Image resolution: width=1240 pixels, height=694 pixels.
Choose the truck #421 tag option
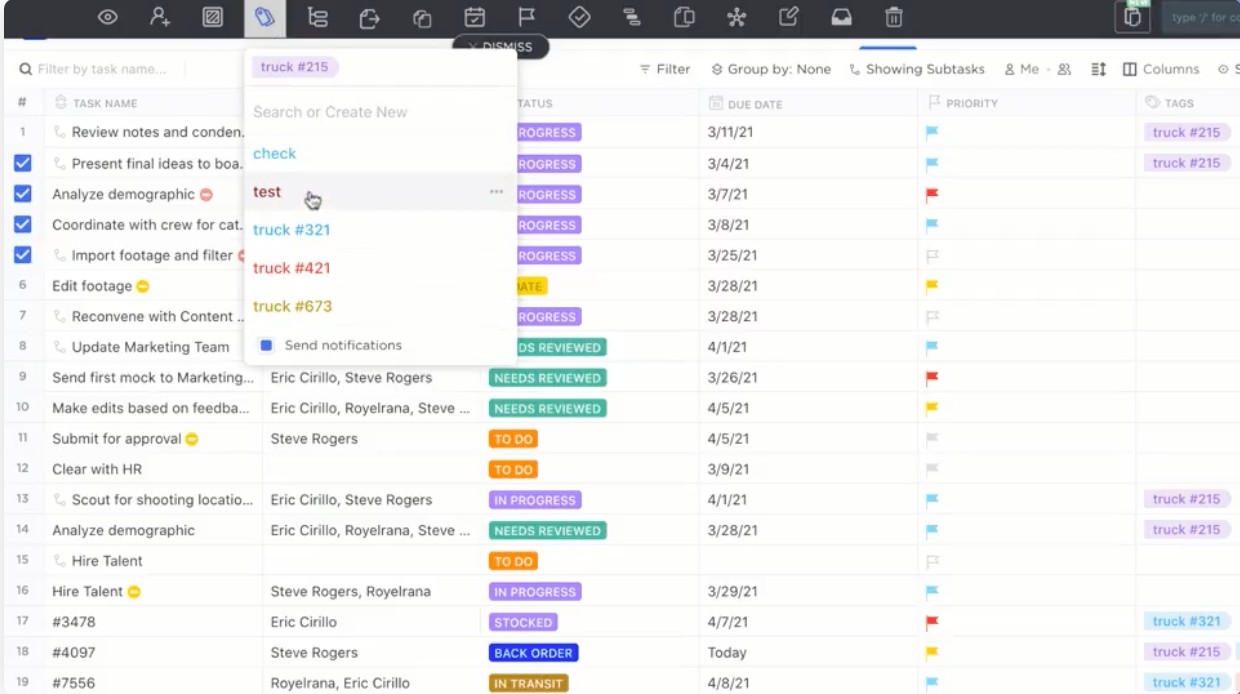pyautogui.click(x=291, y=268)
